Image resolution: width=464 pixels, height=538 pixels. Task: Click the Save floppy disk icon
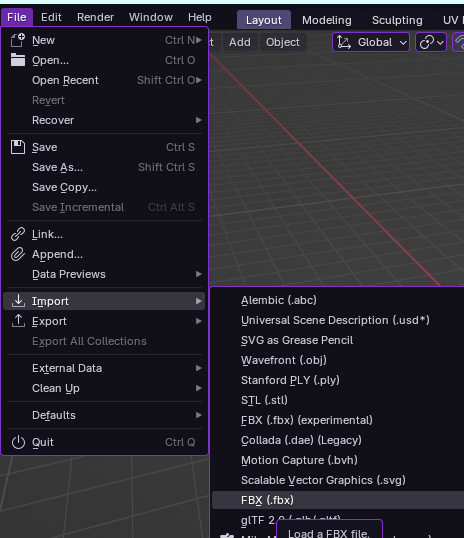click(18, 147)
